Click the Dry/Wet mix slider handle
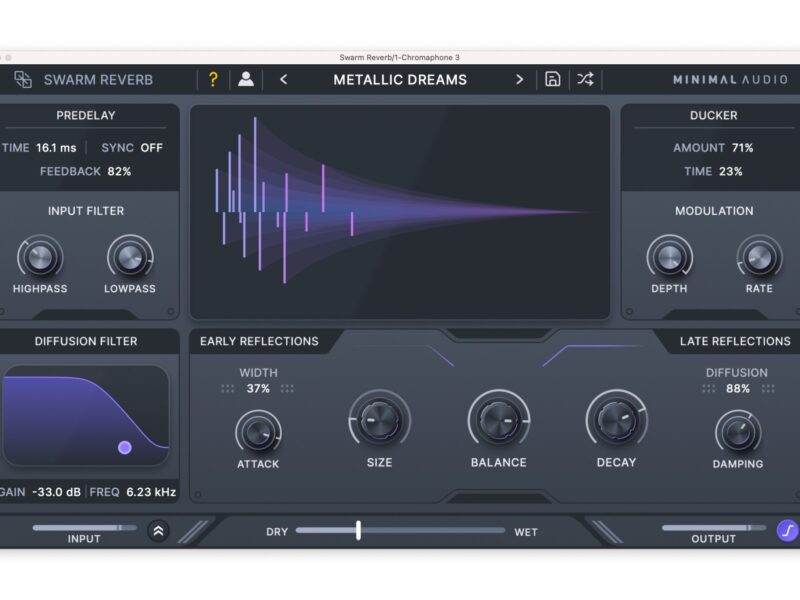800x600 pixels. (x=358, y=531)
